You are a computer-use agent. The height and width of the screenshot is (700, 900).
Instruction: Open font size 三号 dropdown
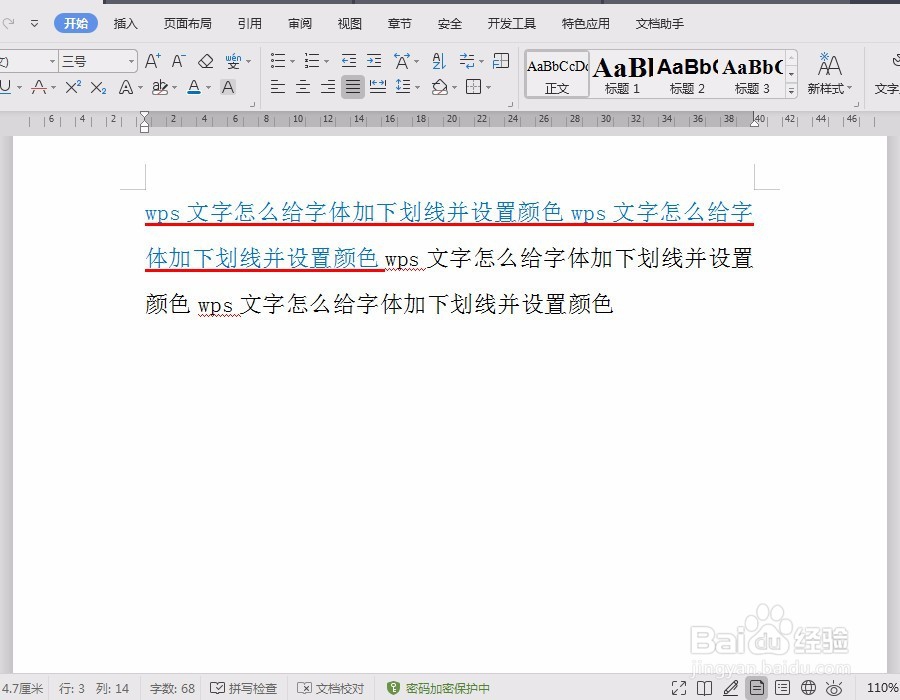131,61
